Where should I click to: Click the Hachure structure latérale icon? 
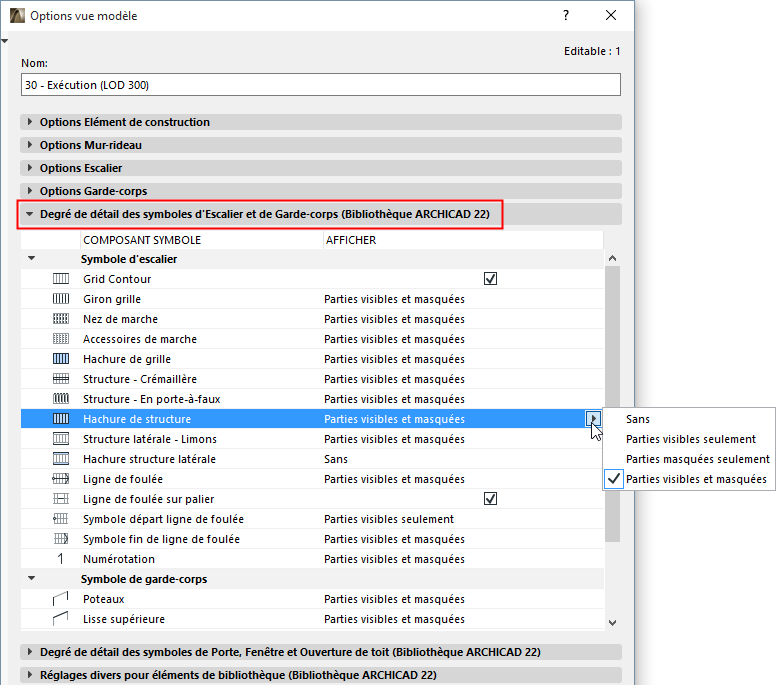point(61,459)
